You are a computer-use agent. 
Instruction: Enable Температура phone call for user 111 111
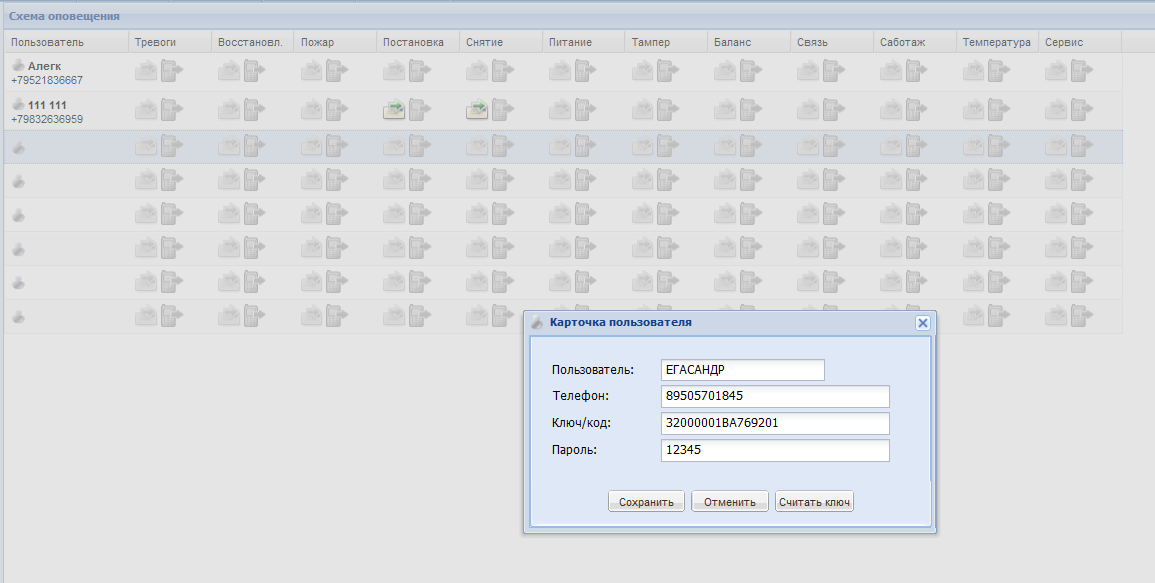[x=1000, y=110]
